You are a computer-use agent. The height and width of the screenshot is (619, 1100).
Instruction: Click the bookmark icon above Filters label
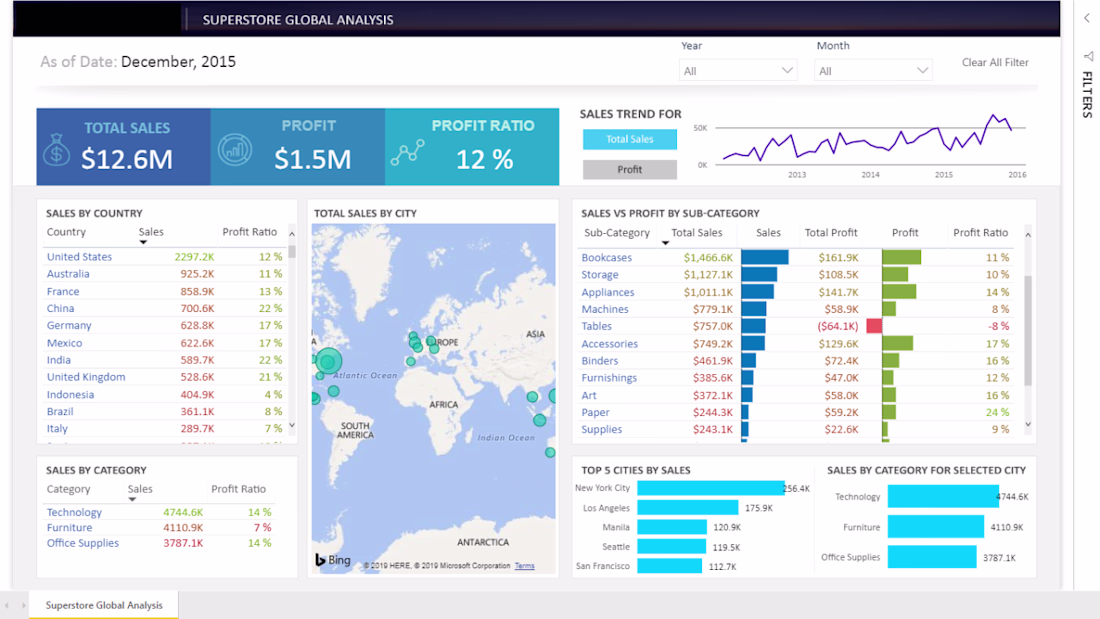[1088, 56]
